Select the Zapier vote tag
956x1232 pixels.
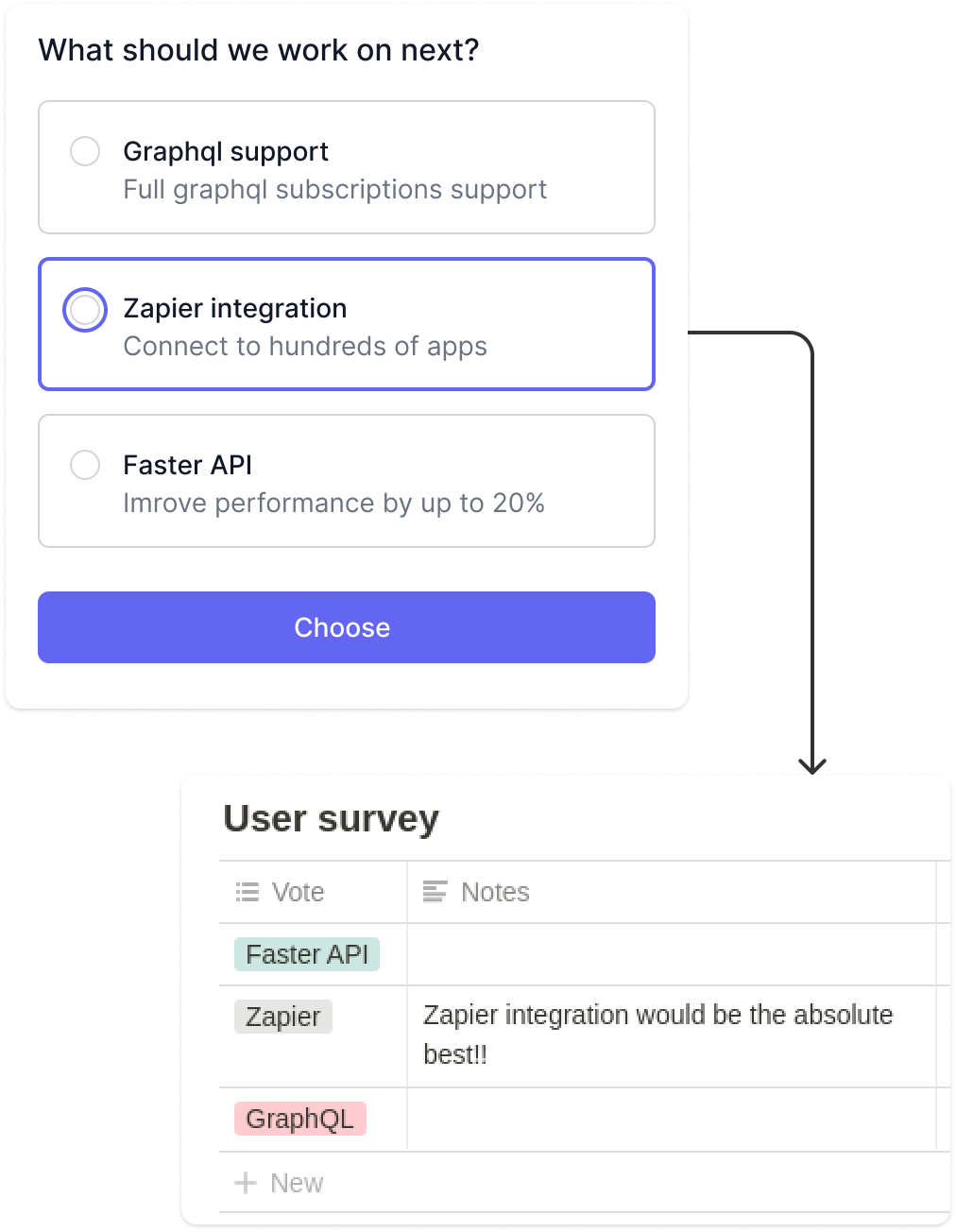pos(282,1017)
